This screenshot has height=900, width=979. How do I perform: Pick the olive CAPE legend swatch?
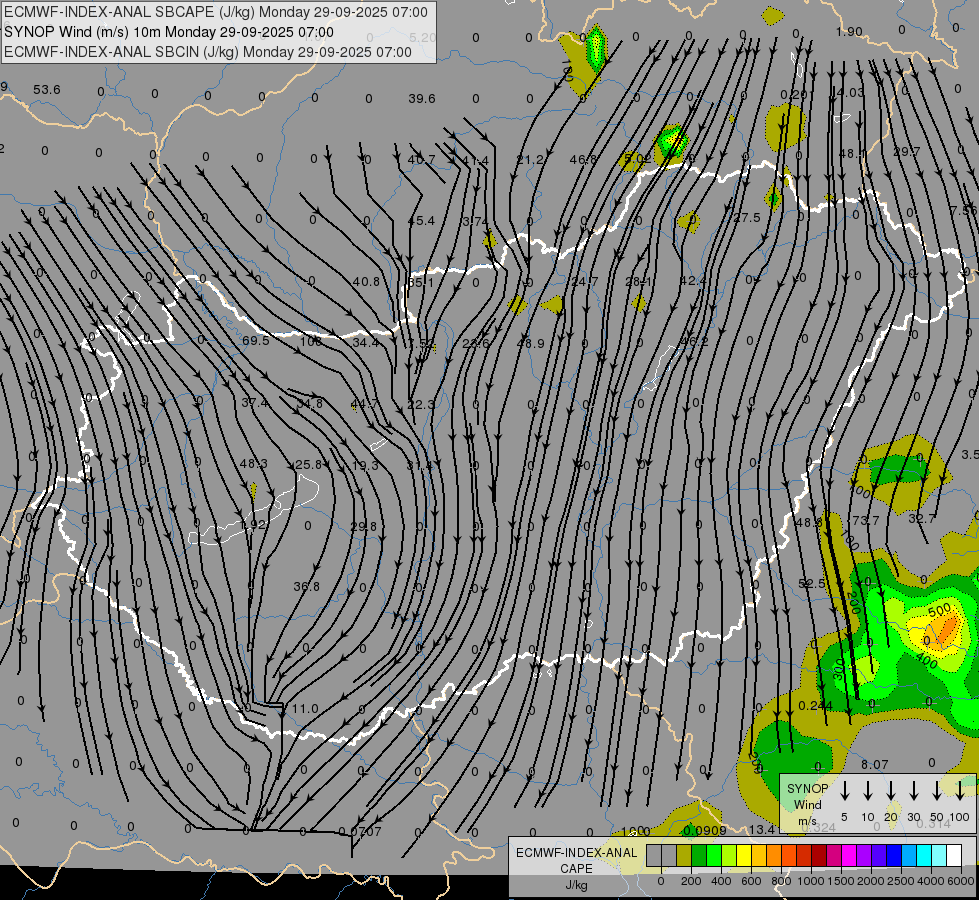point(684,855)
